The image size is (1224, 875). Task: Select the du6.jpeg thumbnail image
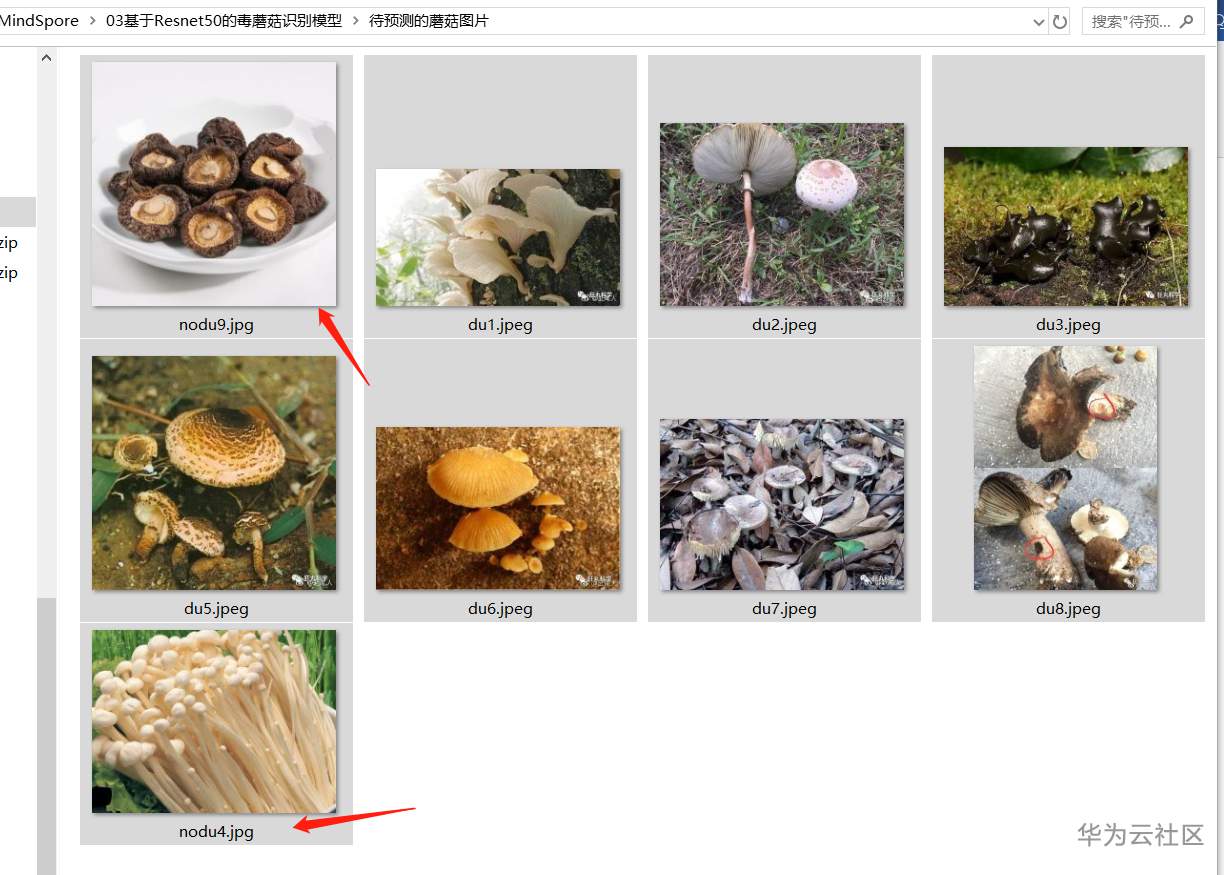pyautogui.click(x=498, y=508)
